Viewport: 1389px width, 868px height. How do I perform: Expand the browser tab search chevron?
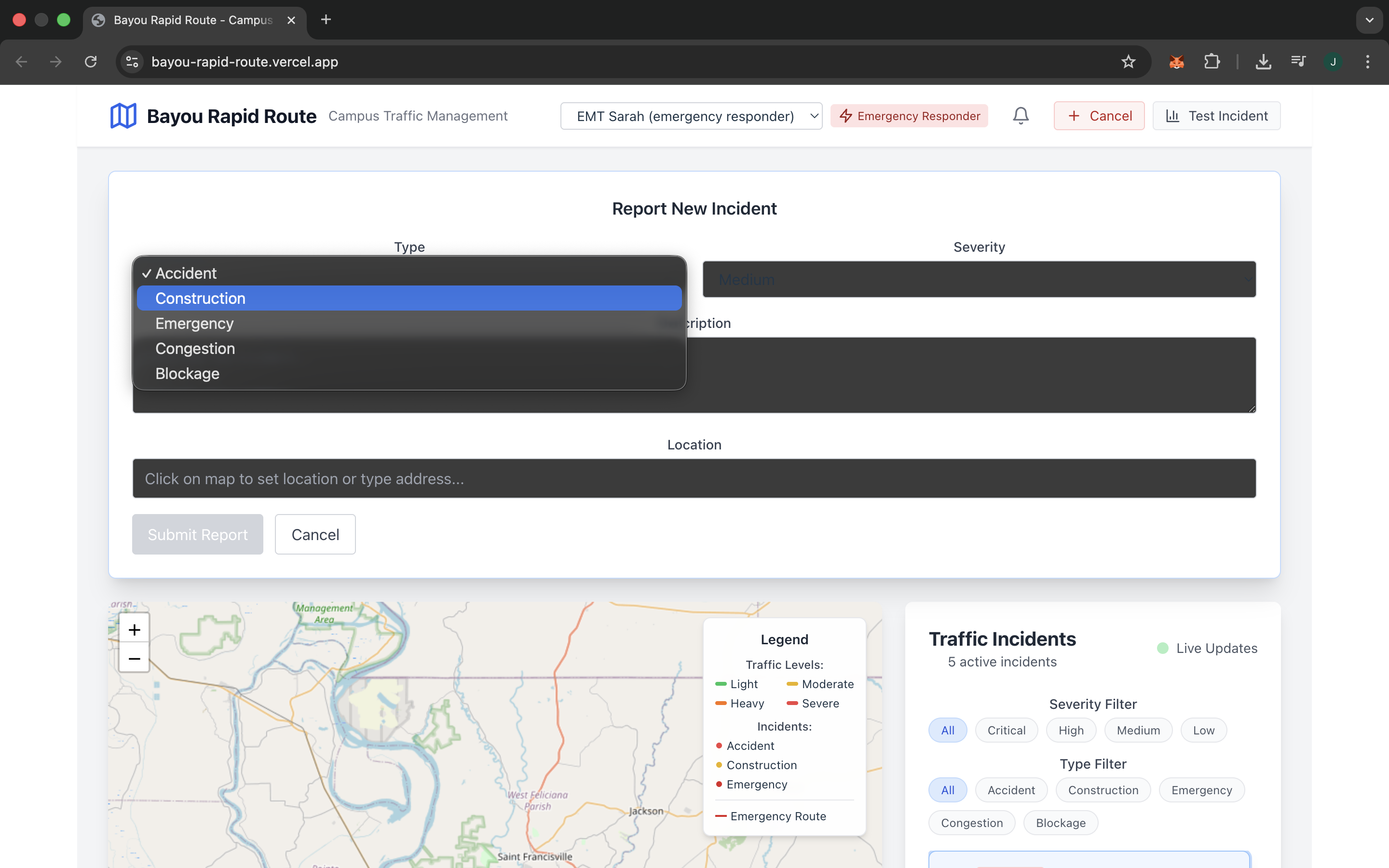pyautogui.click(x=1369, y=20)
